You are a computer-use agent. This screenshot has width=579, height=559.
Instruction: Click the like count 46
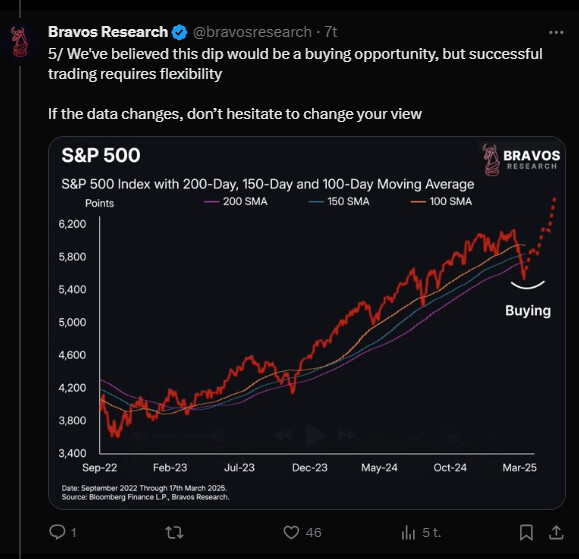pyautogui.click(x=314, y=532)
